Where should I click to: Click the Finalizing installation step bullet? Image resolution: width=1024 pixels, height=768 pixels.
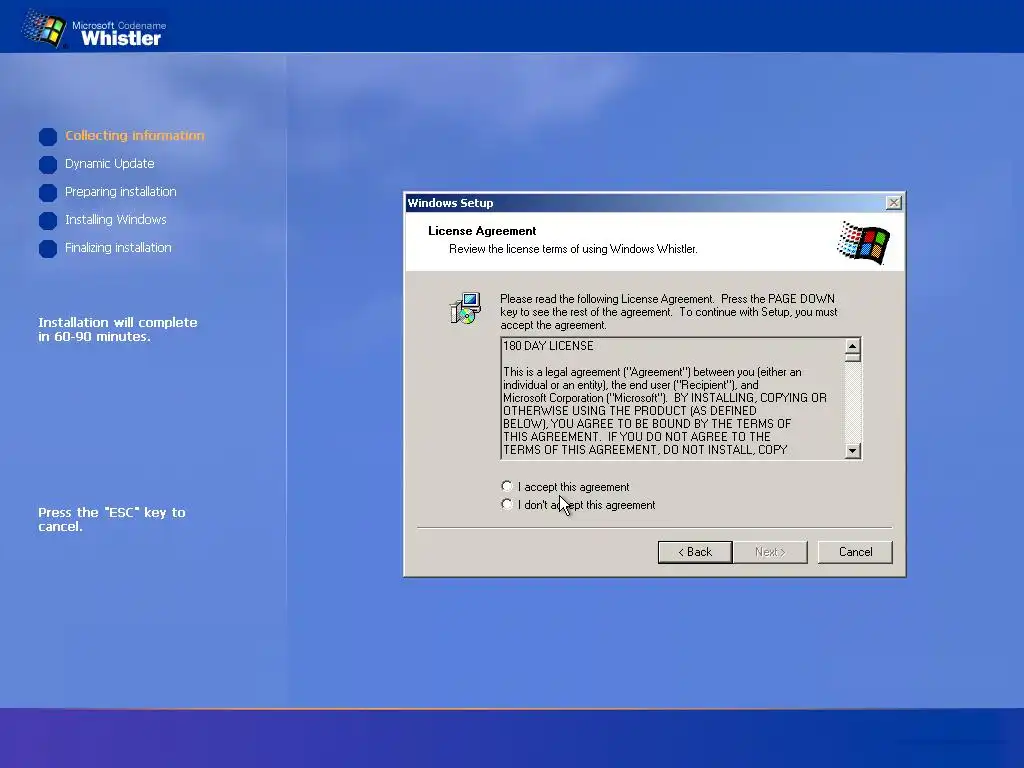tap(48, 249)
